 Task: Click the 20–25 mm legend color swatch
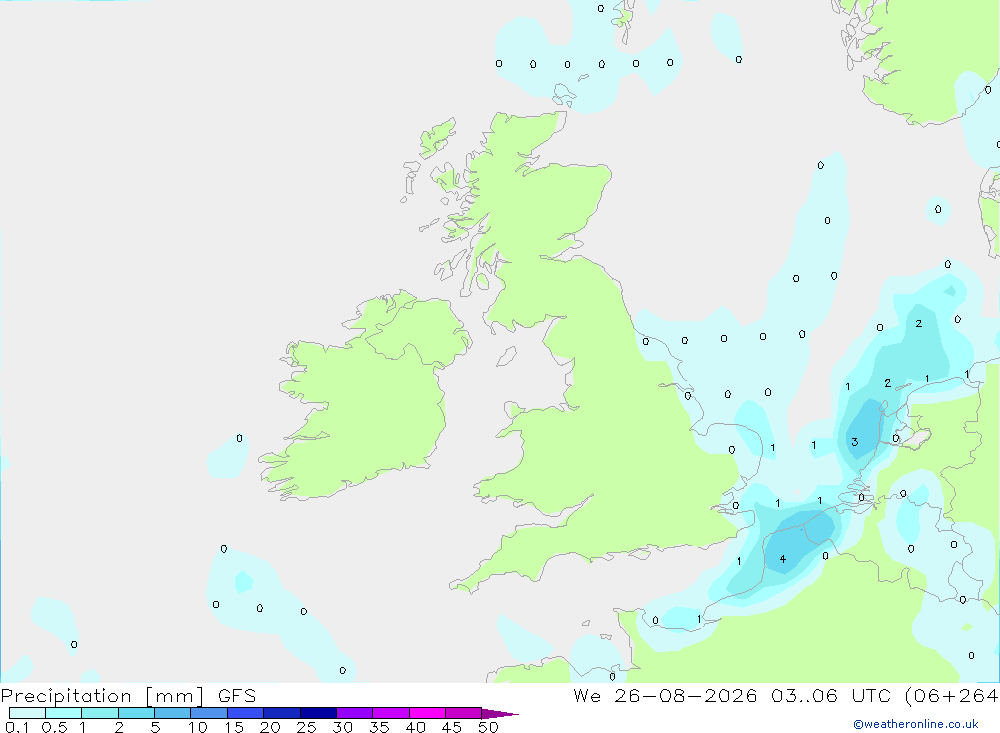(282, 713)
